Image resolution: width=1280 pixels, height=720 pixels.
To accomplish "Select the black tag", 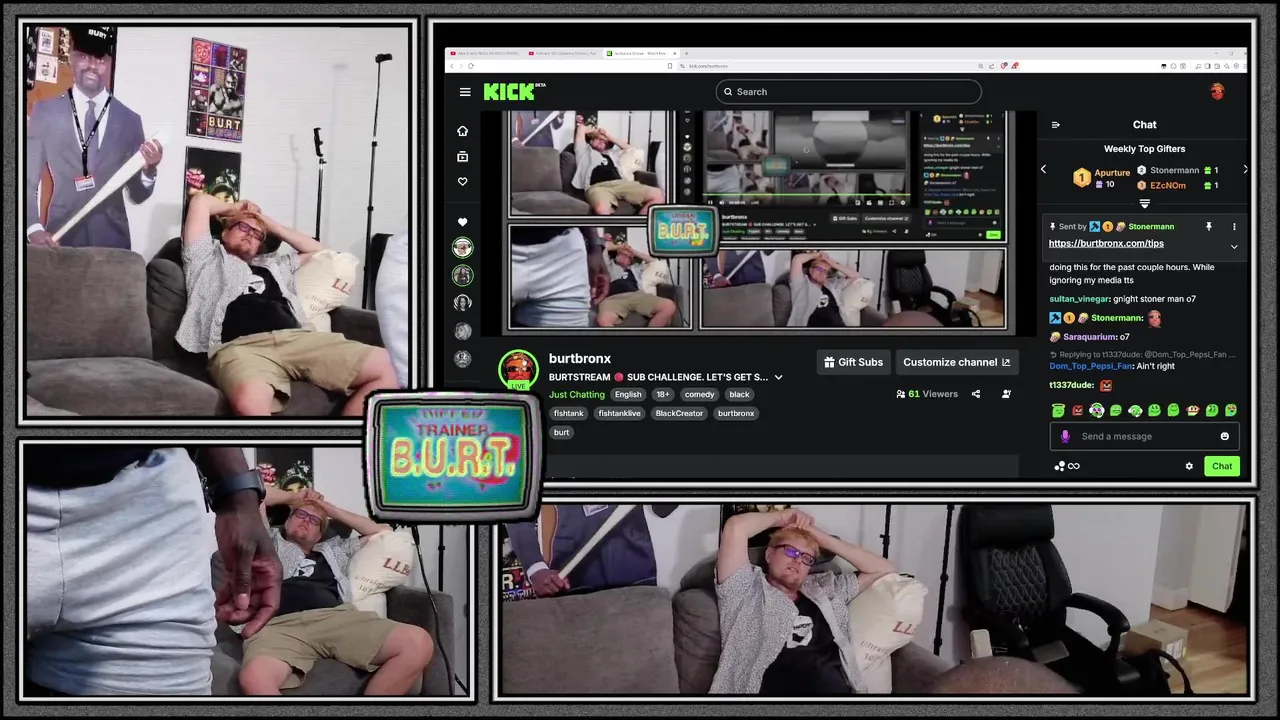I will coord(739,395).
